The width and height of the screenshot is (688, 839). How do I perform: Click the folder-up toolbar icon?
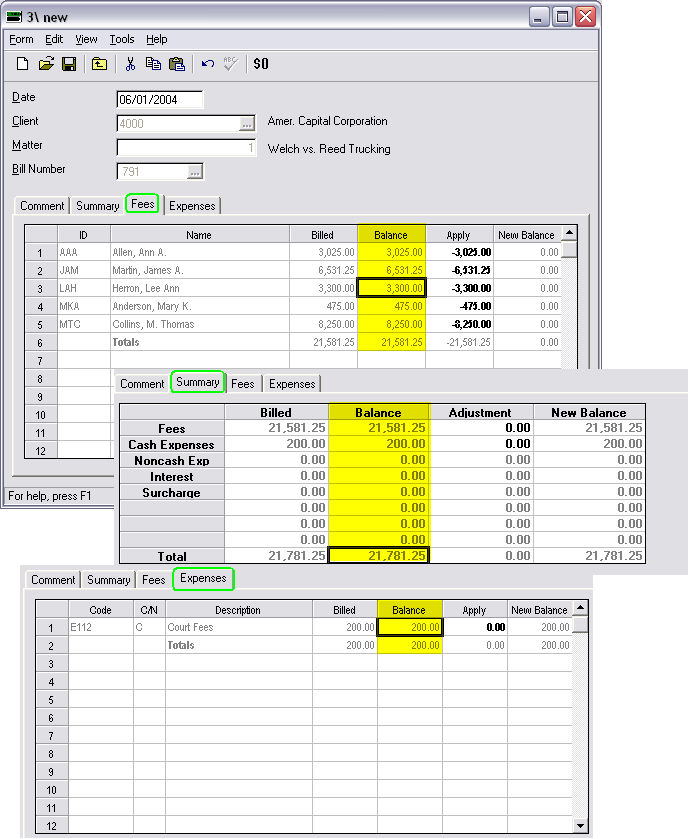99,64
